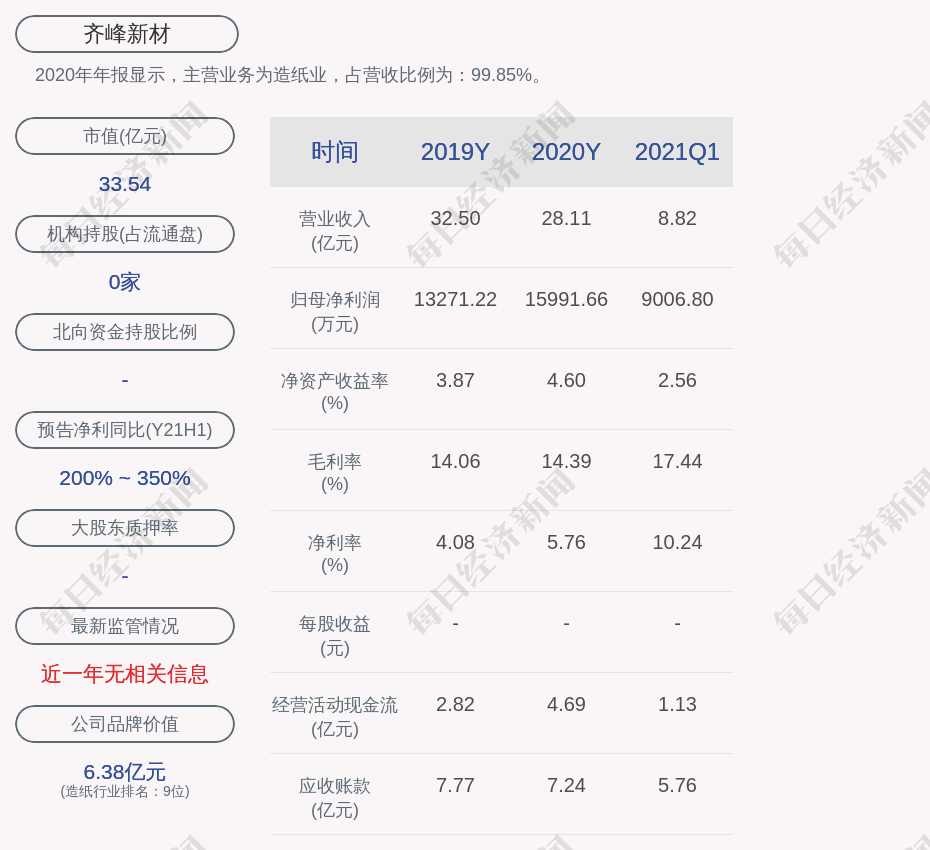Select the 预告净利同比(Y21H1) pill
Image resolution: width=930 pixels, height=850 pixels.
click(x=125, y=430)
